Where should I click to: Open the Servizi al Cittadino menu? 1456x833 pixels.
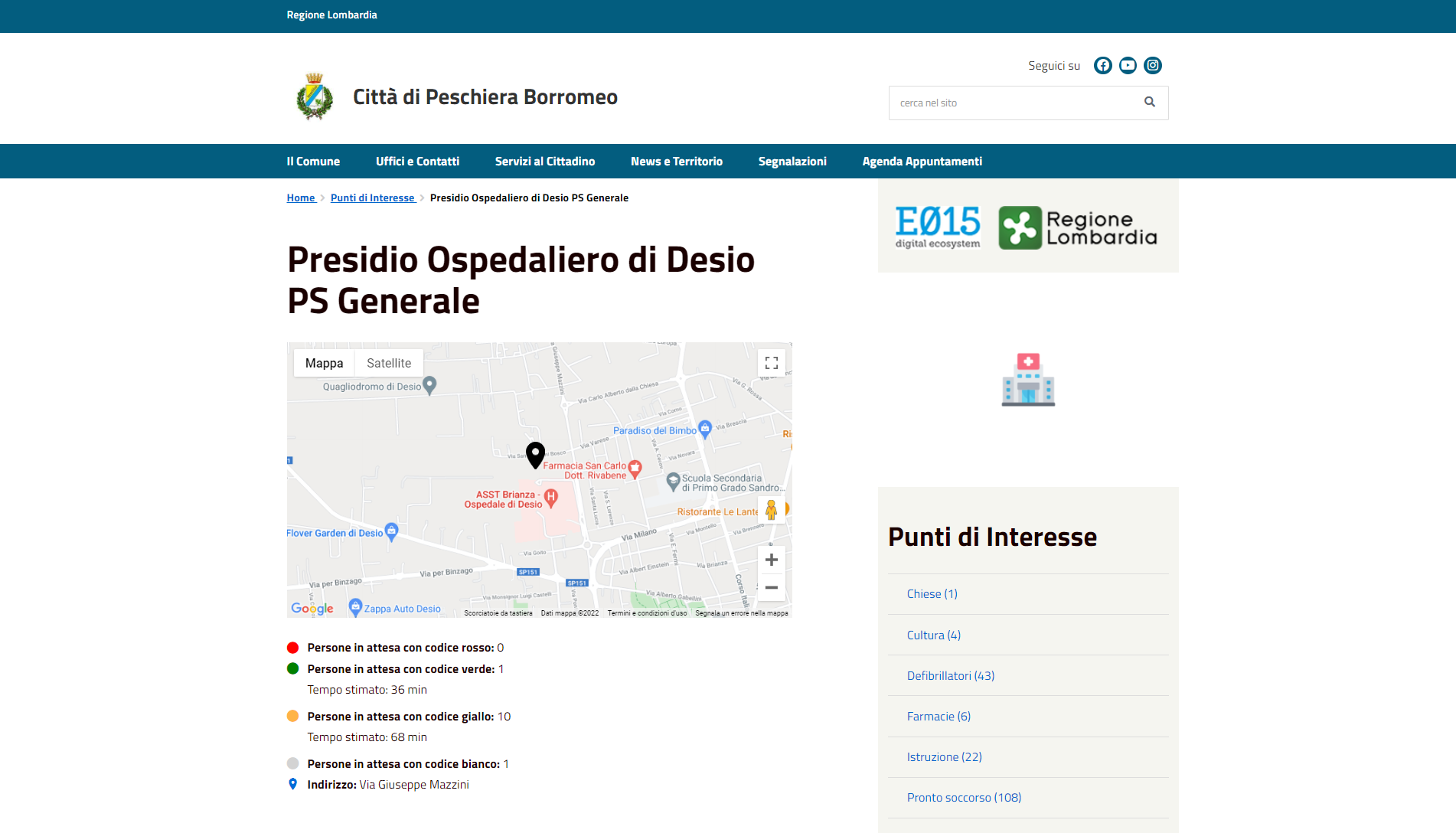point(545,162)
